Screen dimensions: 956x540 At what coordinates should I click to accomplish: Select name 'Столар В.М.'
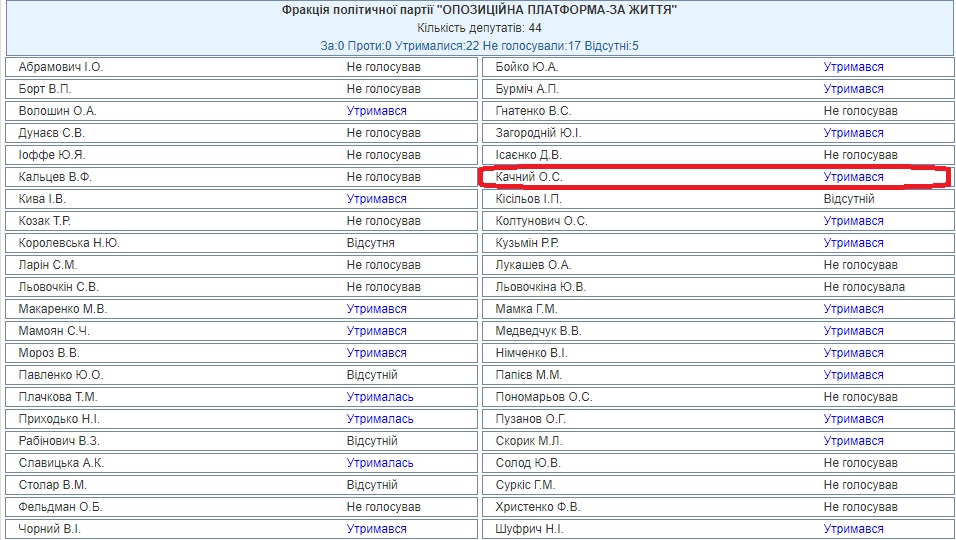point(53,485)
